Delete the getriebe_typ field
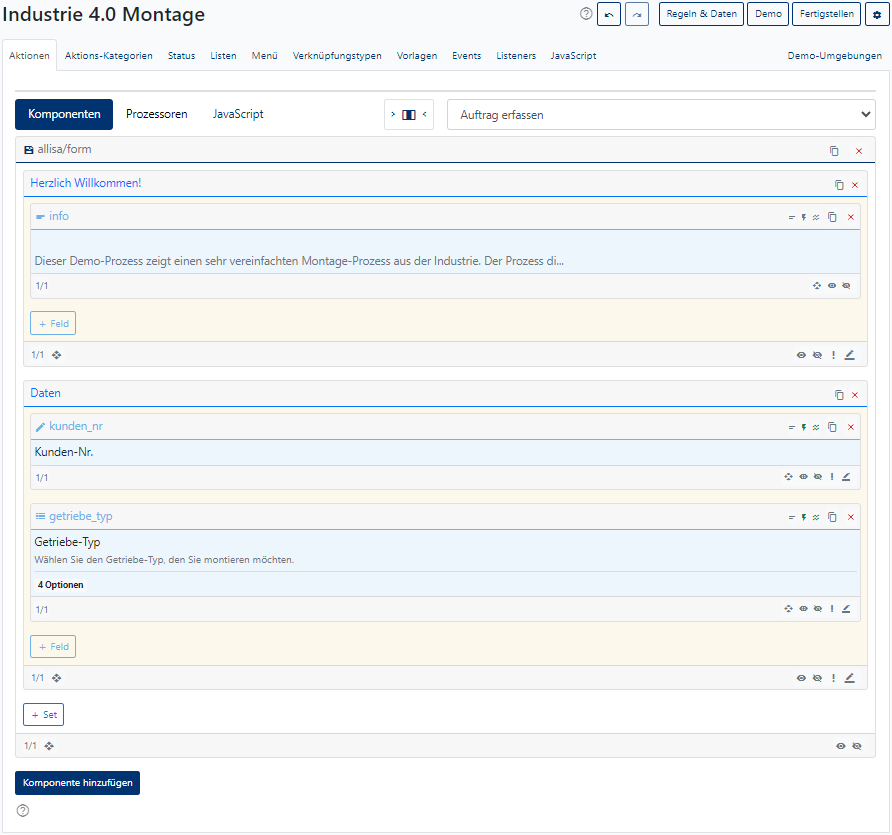 click(x=851, y=516)
